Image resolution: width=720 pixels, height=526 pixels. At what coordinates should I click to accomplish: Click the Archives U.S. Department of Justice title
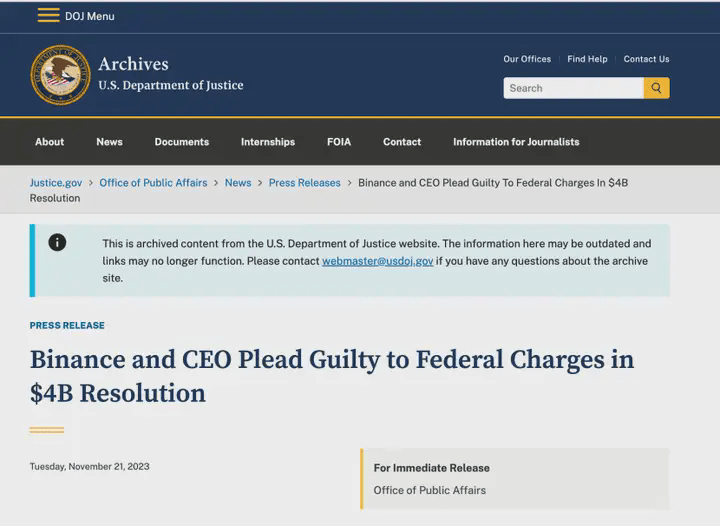(x=170, y=74)
